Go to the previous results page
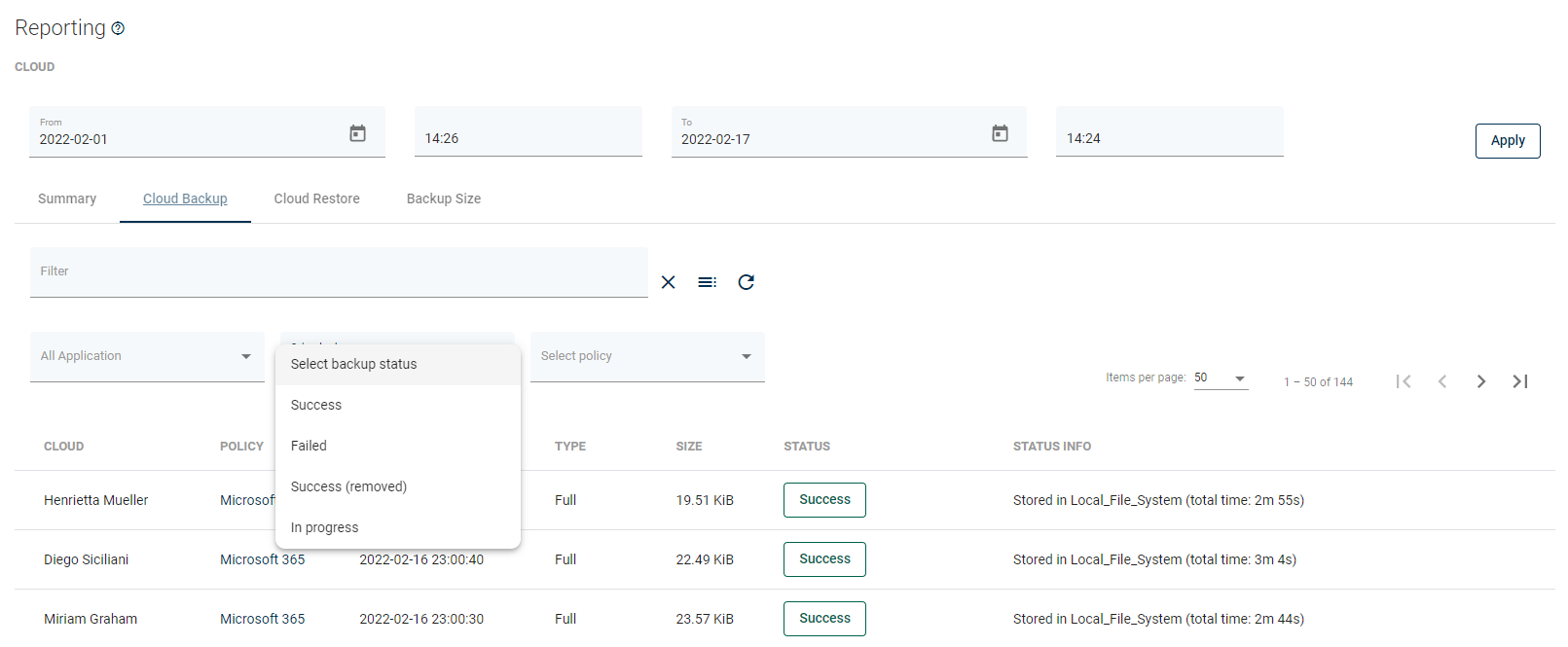Screen dimensions: 1568x647 pyautogui.click(x=1441, y=381)
